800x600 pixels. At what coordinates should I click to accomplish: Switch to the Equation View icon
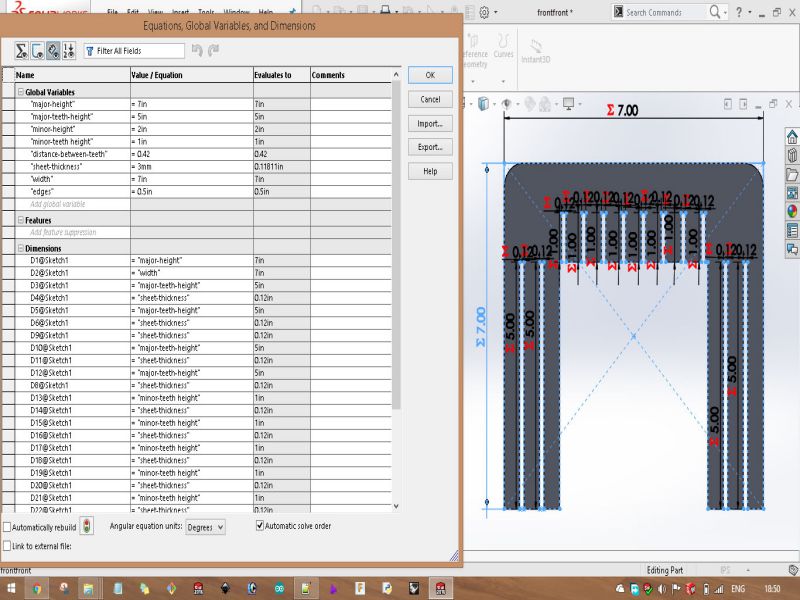coord(21,51)
